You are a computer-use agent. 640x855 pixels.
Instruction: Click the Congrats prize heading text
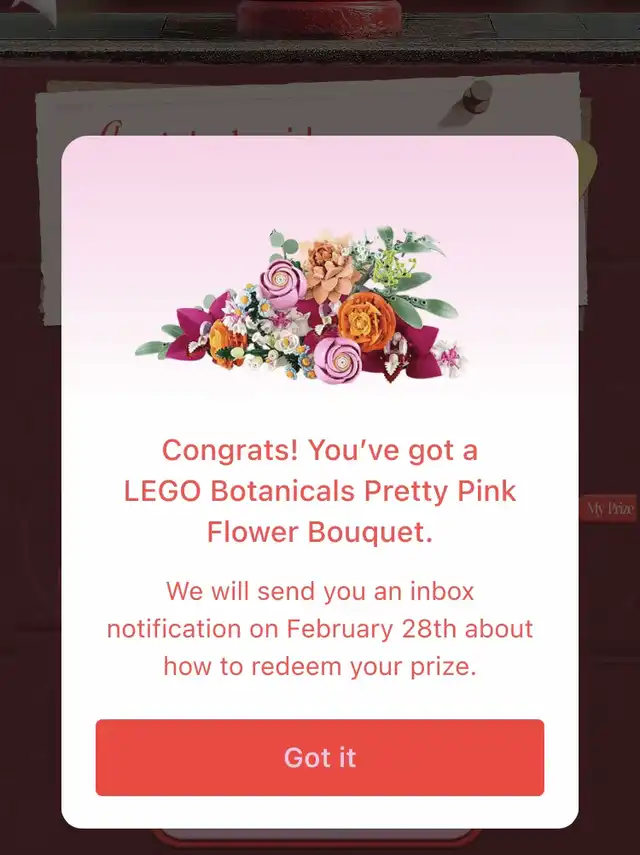click(320, 491)
